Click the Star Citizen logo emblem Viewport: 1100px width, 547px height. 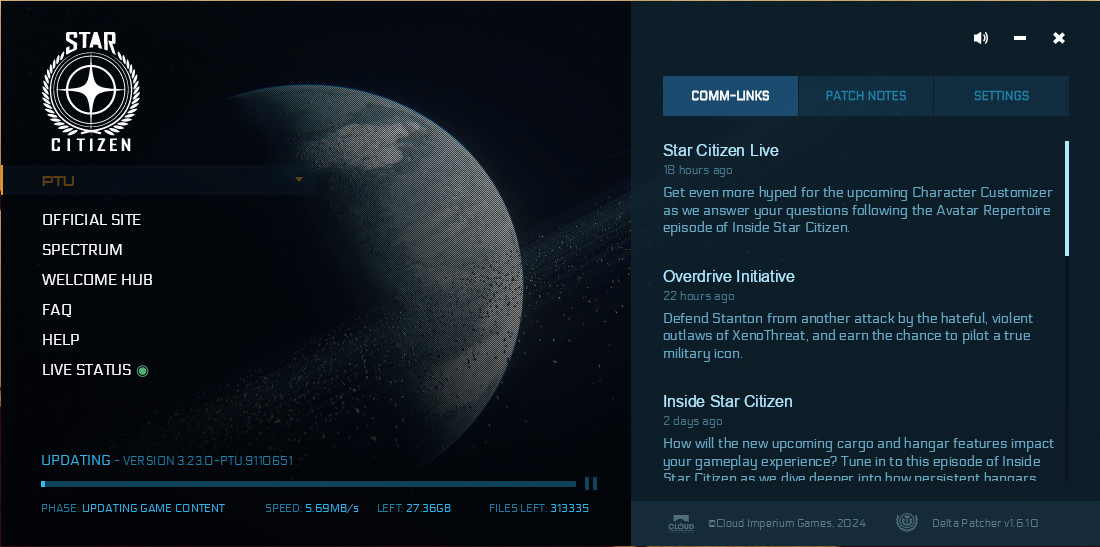pyautogui.click(x=91, y=91)
